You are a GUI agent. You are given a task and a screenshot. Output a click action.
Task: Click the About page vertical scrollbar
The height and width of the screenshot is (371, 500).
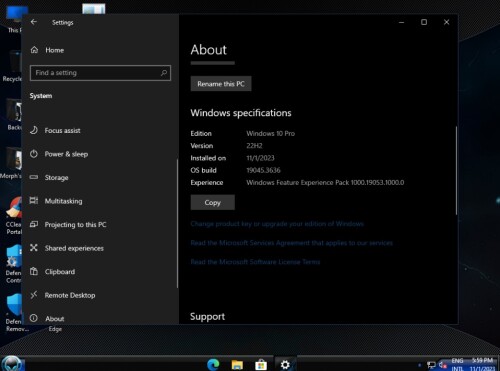[x=456, y=170]
